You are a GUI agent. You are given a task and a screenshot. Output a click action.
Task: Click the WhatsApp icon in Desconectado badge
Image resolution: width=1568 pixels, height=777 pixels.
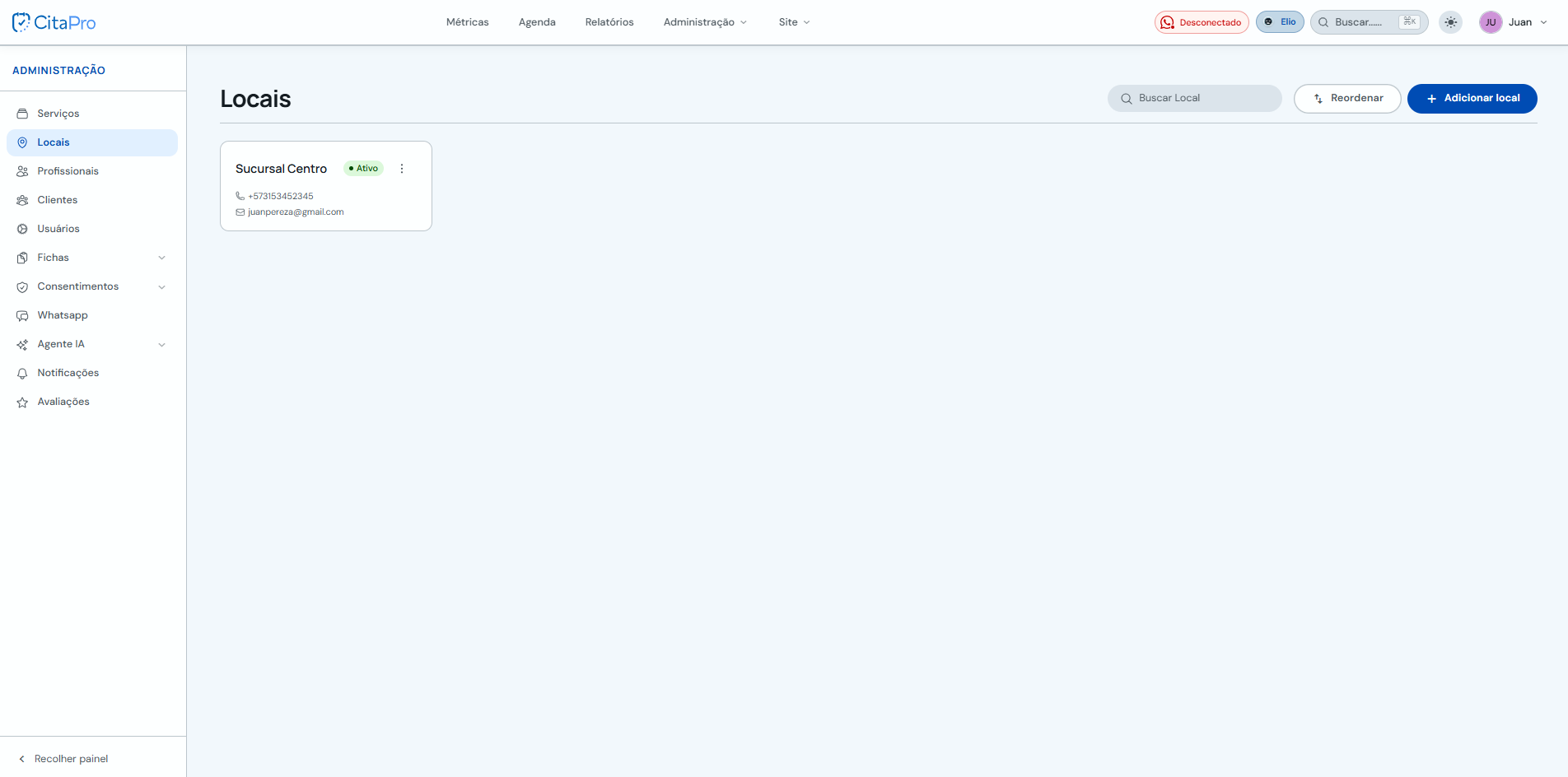coord(1167,22)
